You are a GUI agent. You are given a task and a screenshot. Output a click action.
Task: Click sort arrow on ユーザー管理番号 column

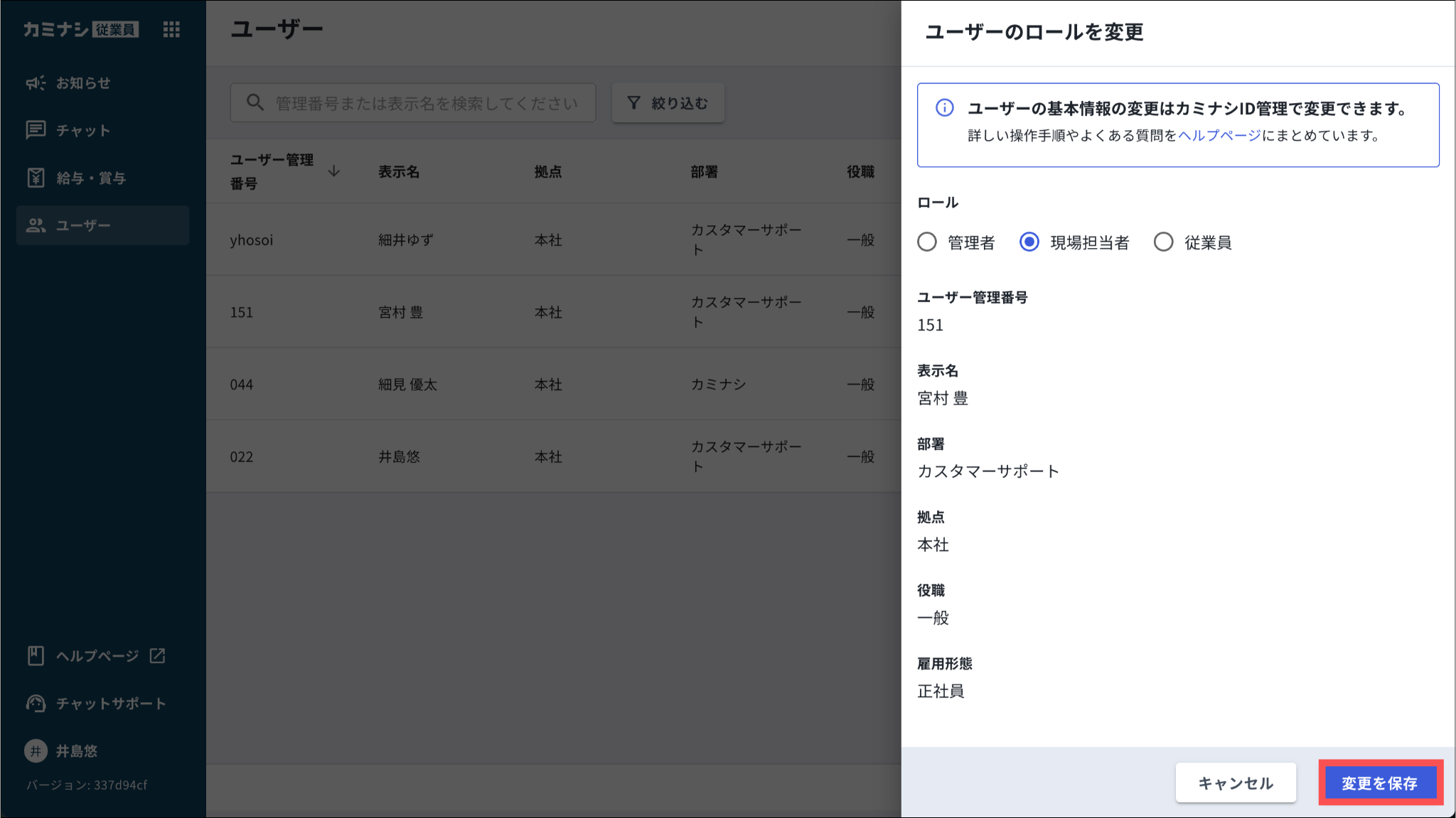(333, 171)
